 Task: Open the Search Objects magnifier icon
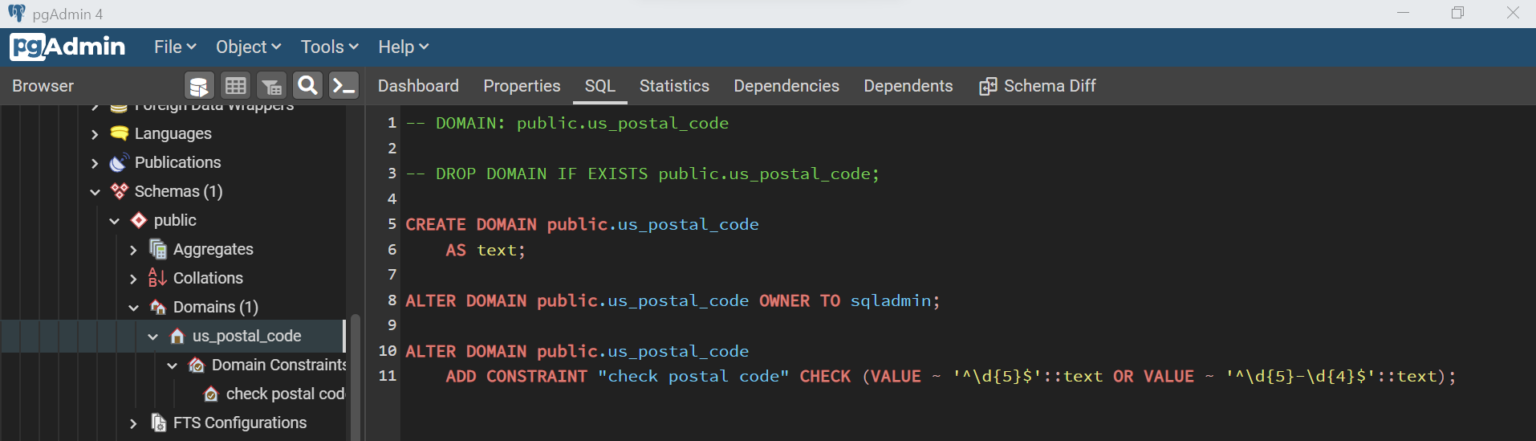point(308,86)
